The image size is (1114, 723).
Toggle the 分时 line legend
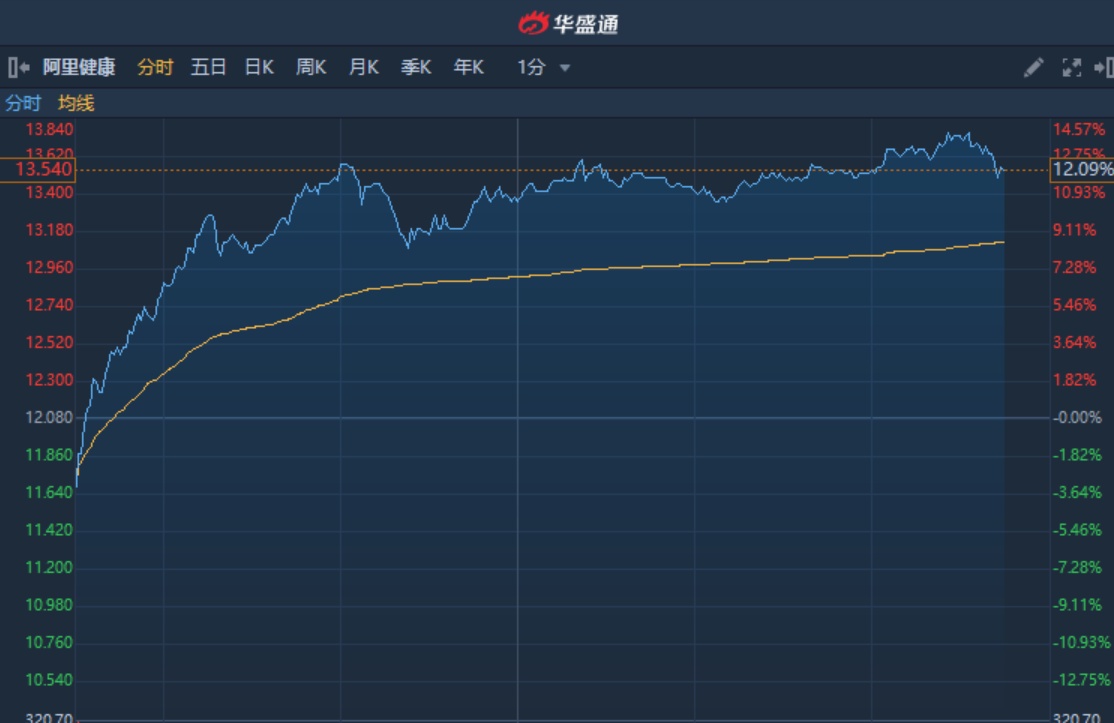click(x=23, y=103)
